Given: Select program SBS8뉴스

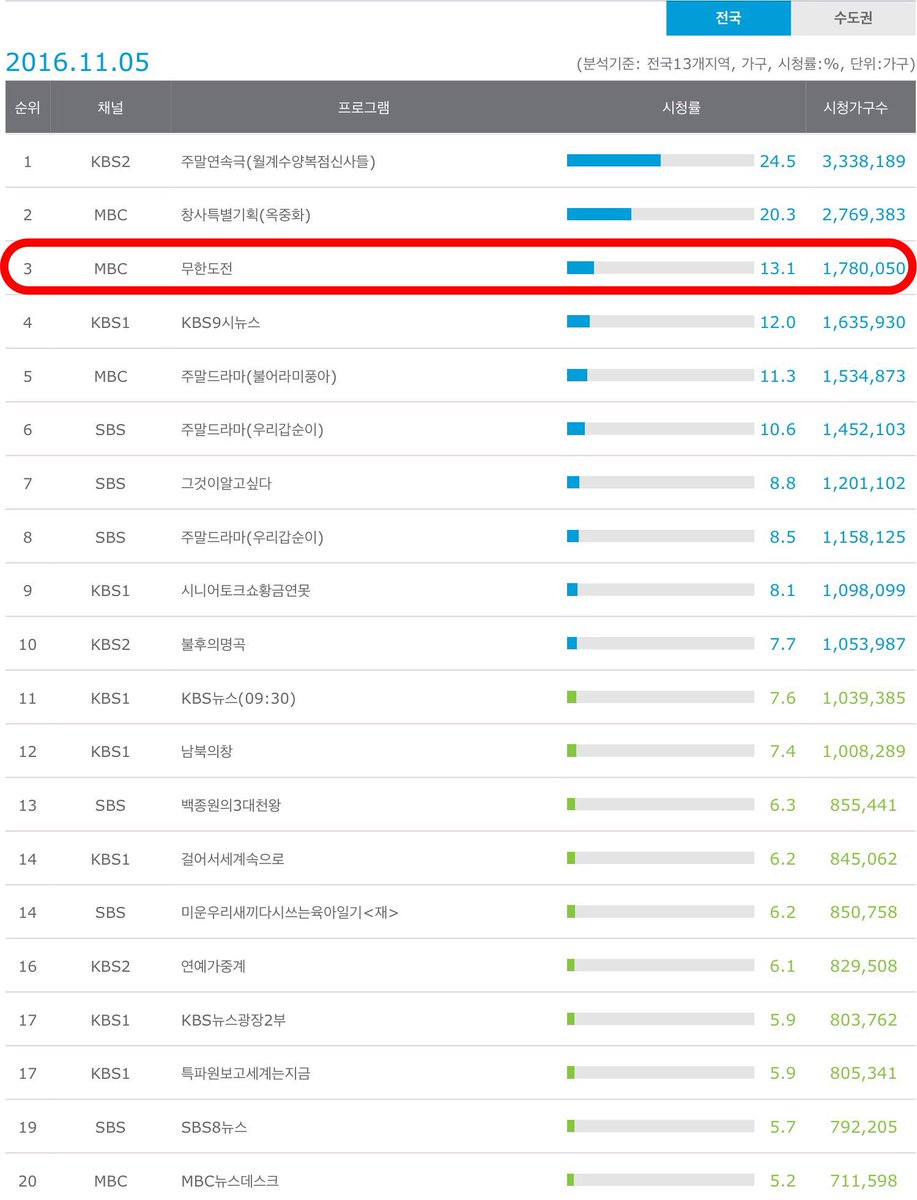Looking at the screenshot, I should pyautogui.click(x=214, y=1127).
